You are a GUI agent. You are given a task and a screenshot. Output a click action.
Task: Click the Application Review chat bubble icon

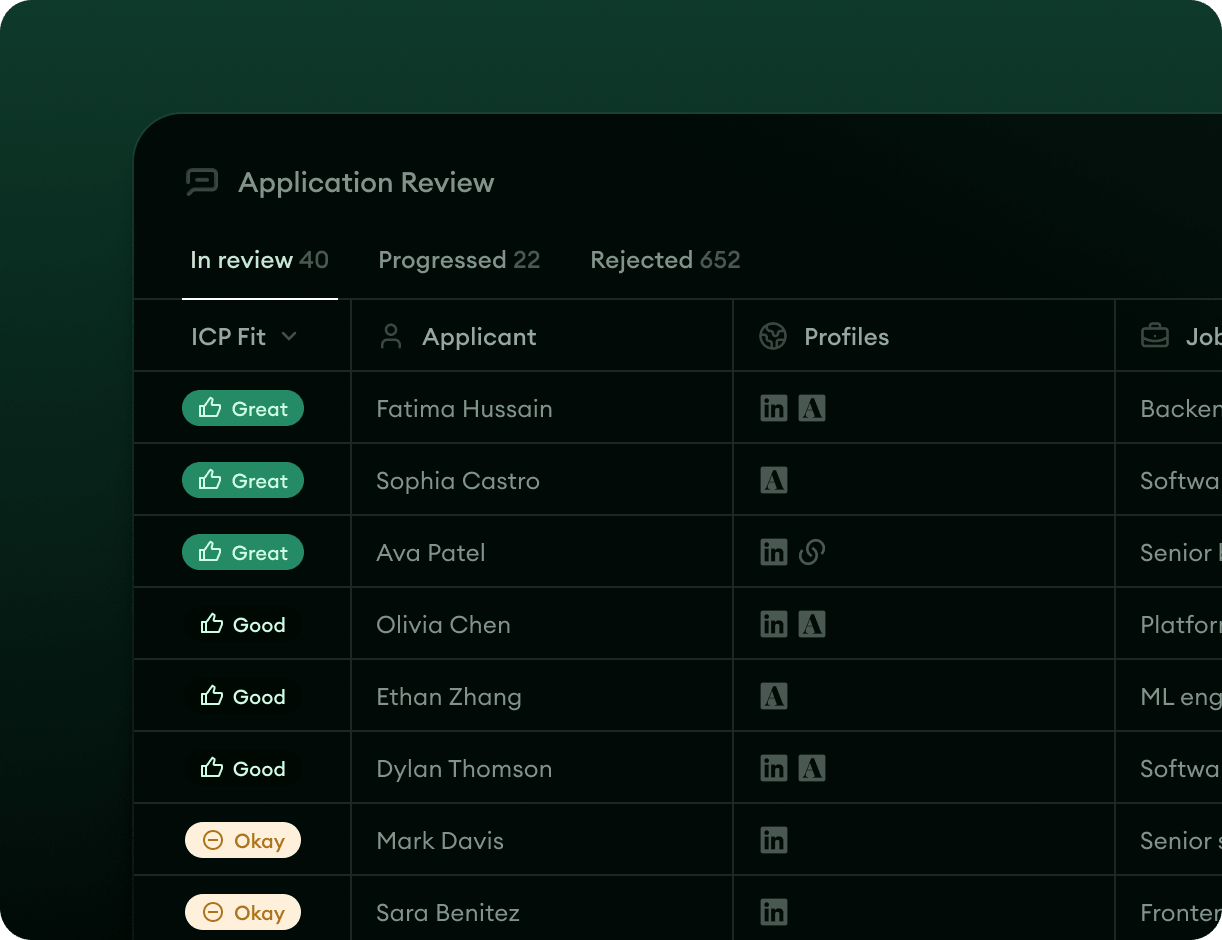click(x=202, y=182)
